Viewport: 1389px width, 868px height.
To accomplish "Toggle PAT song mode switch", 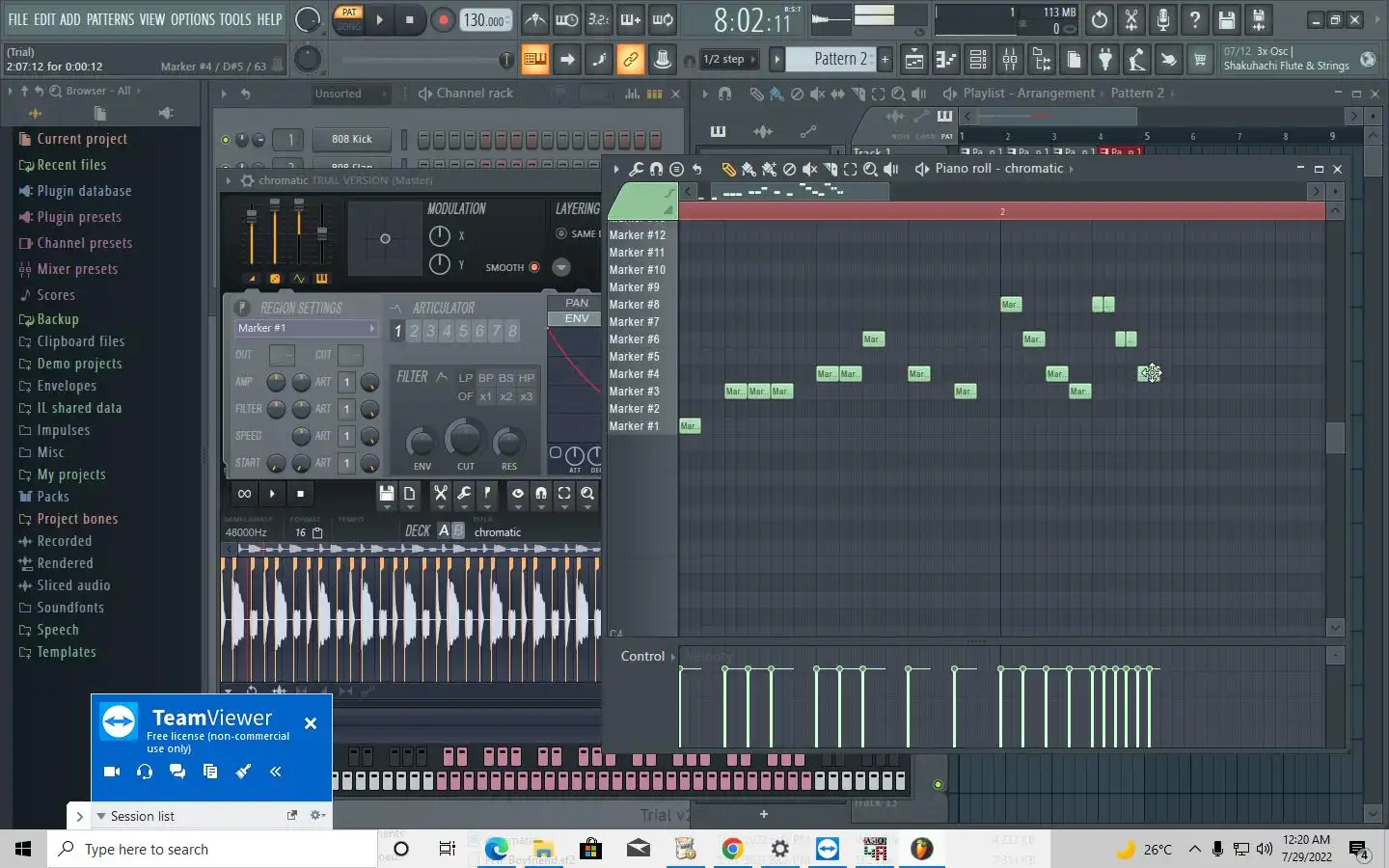I will click(x=348, y=19).
